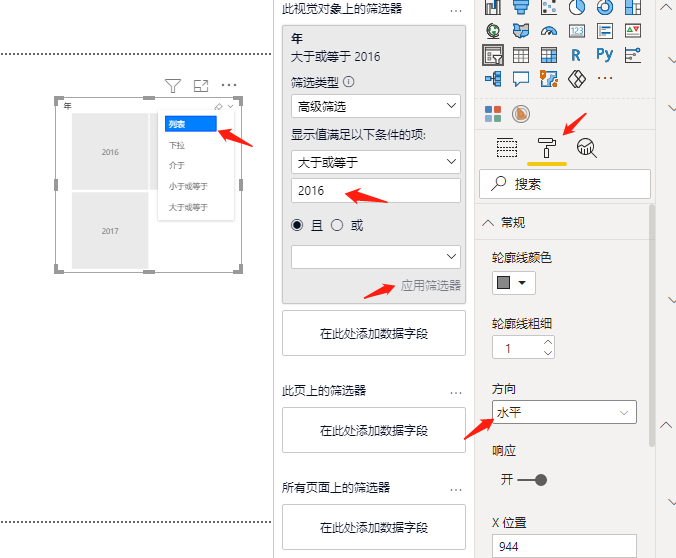The image size is (676, 558).
Task: Open the Fields pane icon
Action: coord(507,148)
